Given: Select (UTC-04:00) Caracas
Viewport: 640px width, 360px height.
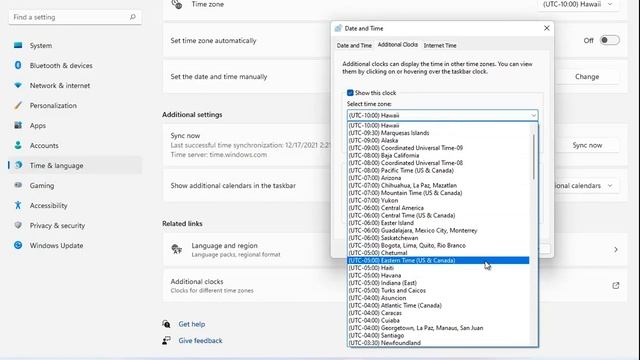Looking at the screenshot, I should tap(438, 313).
